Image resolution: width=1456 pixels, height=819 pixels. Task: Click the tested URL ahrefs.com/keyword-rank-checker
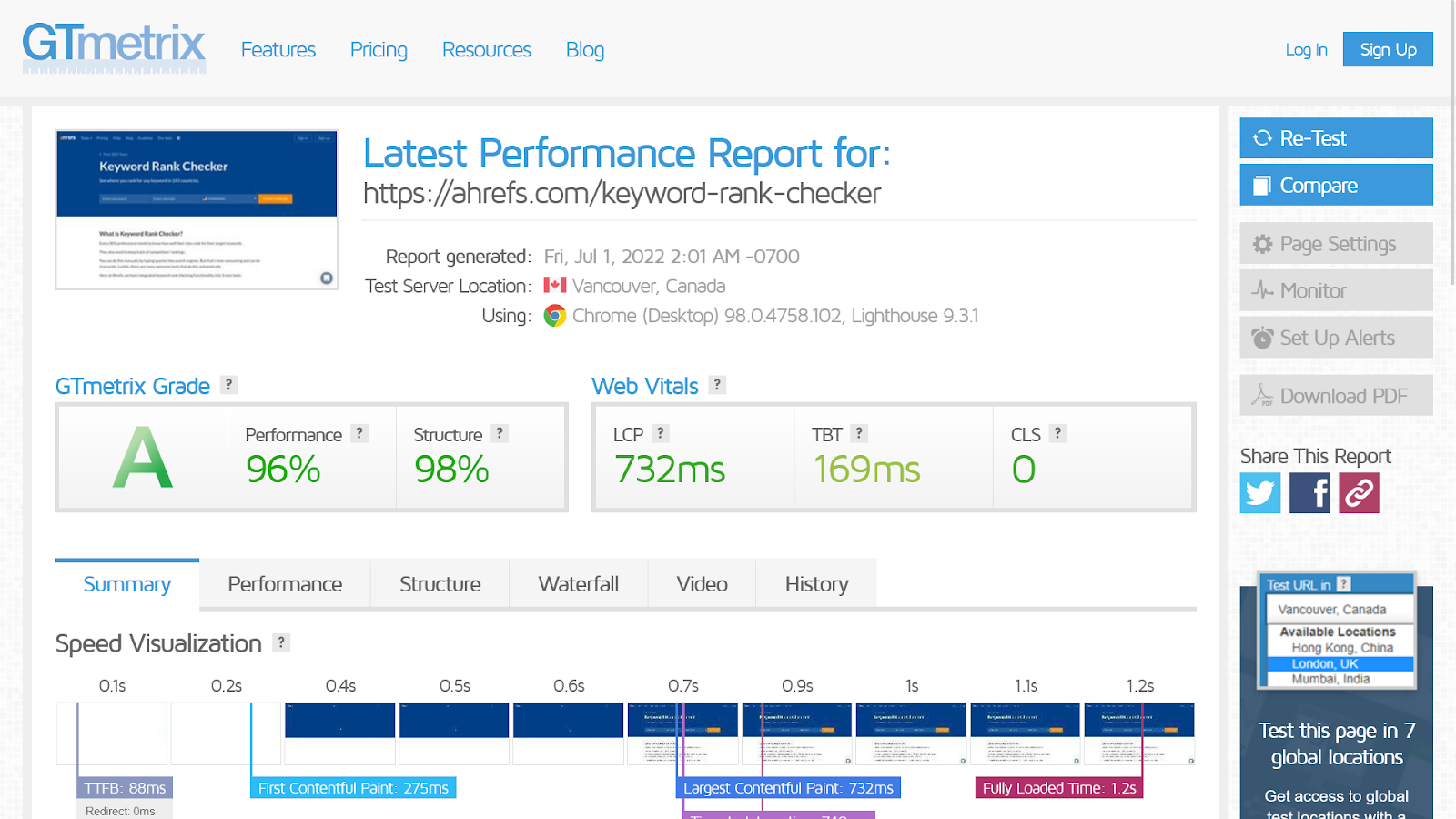coord(622,193)
